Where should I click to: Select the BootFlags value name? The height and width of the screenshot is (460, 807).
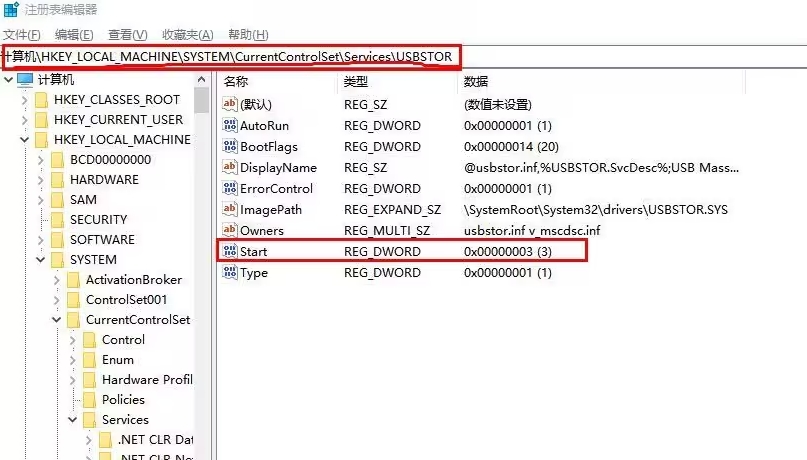269,147
